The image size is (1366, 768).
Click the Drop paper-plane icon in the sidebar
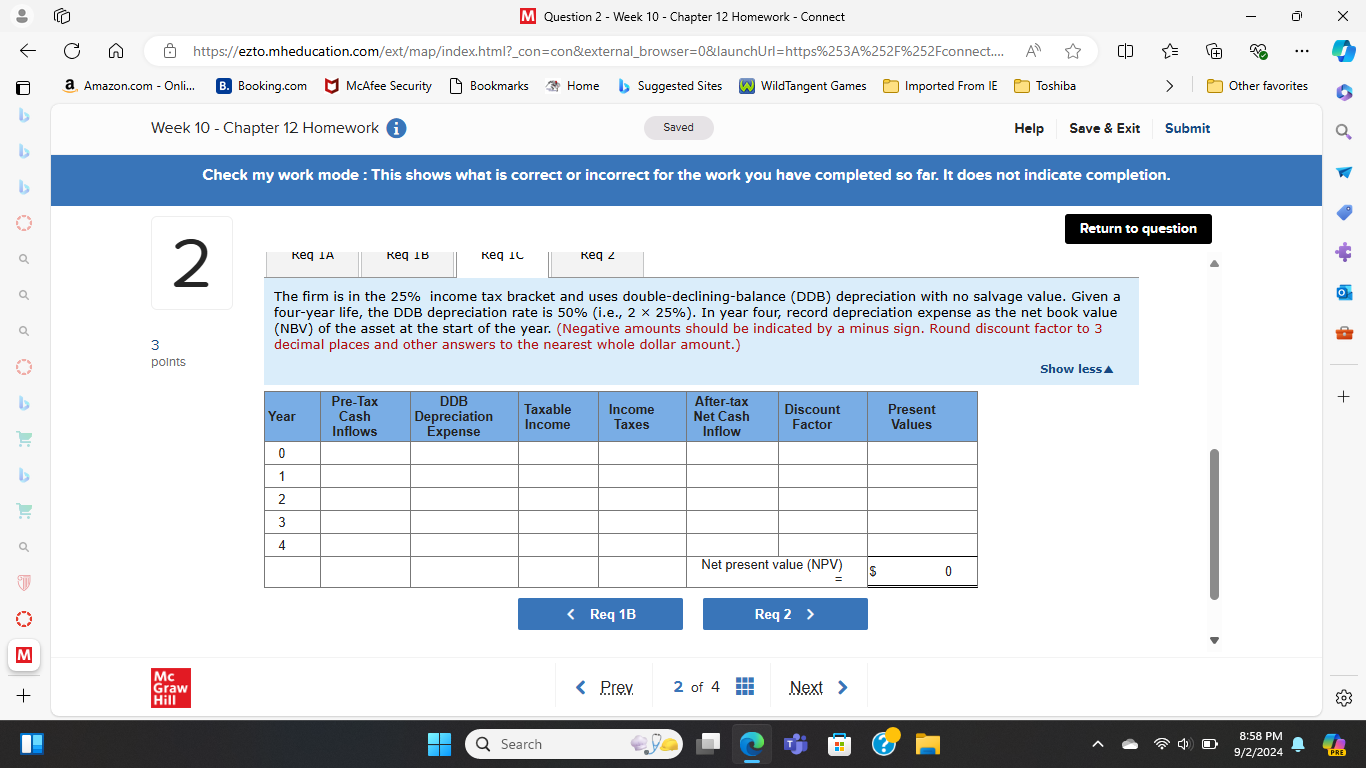click(1344, 170)
